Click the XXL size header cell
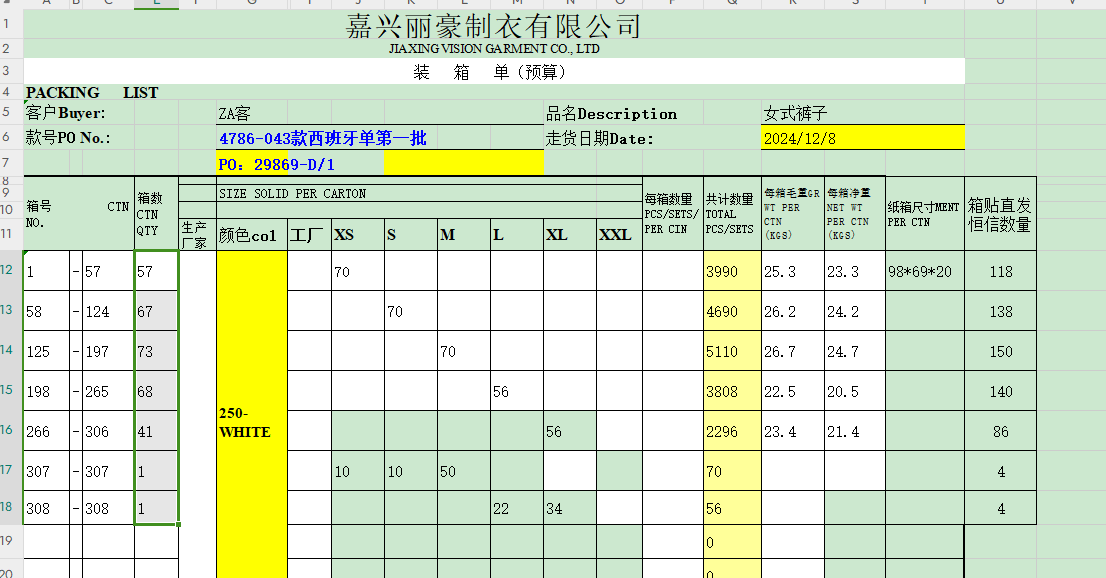Image resolution: width=1106 pixels, height=578 pixels. point(618,235)
